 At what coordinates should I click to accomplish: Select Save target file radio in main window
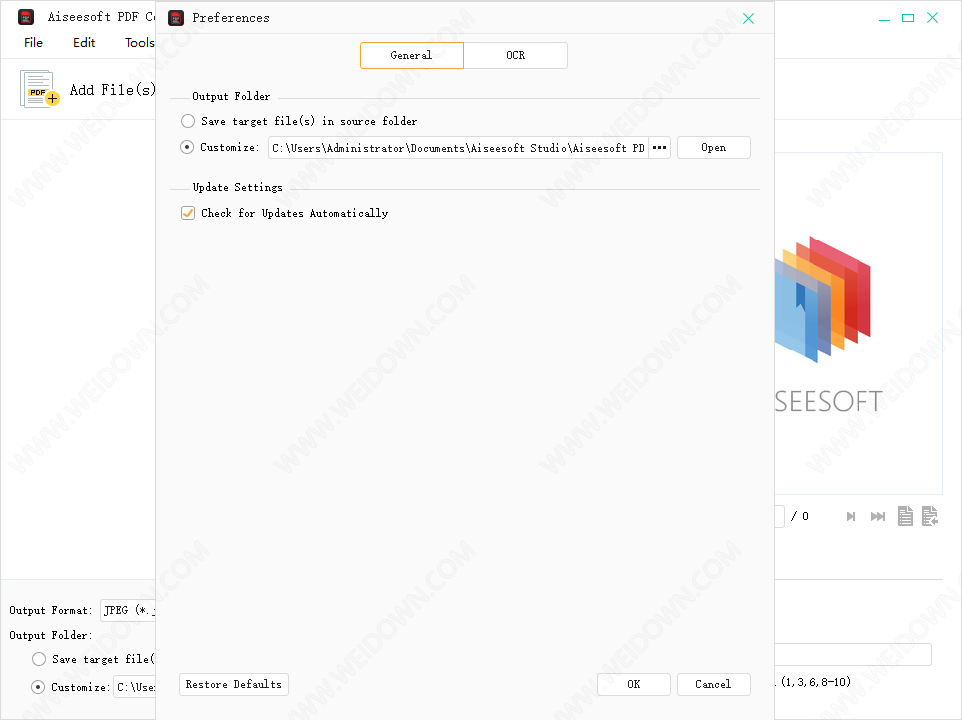39,659
